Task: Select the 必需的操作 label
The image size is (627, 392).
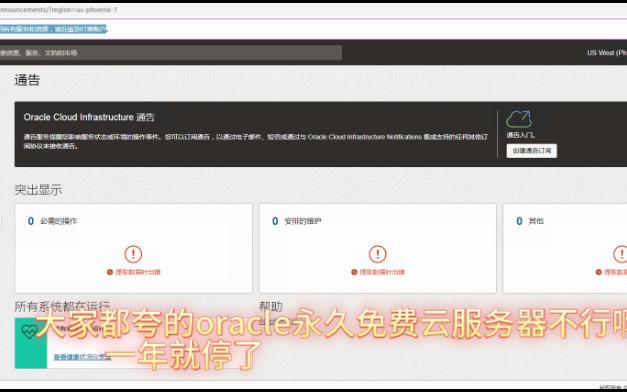Action: tap(58, 221)
